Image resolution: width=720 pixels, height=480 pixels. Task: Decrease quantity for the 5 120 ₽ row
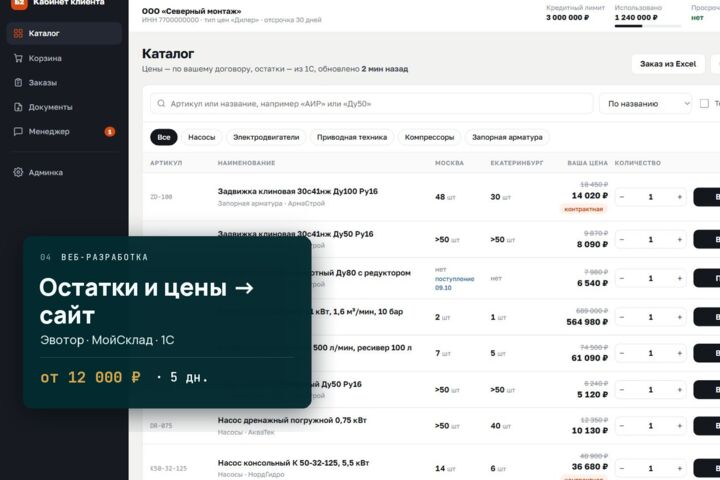click(x=622, y=390)
